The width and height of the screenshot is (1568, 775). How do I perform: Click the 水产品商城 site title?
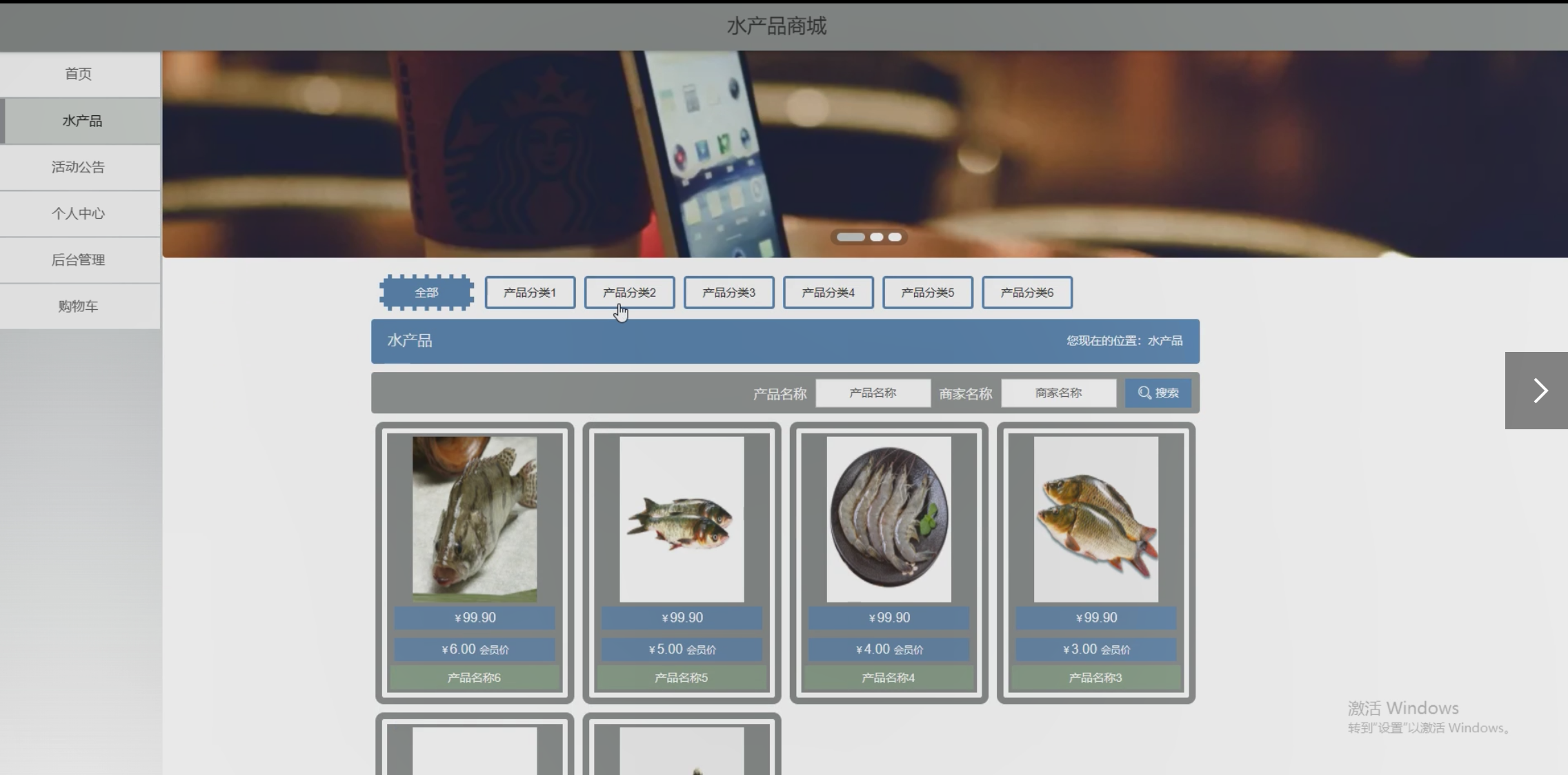pos(777,26)
